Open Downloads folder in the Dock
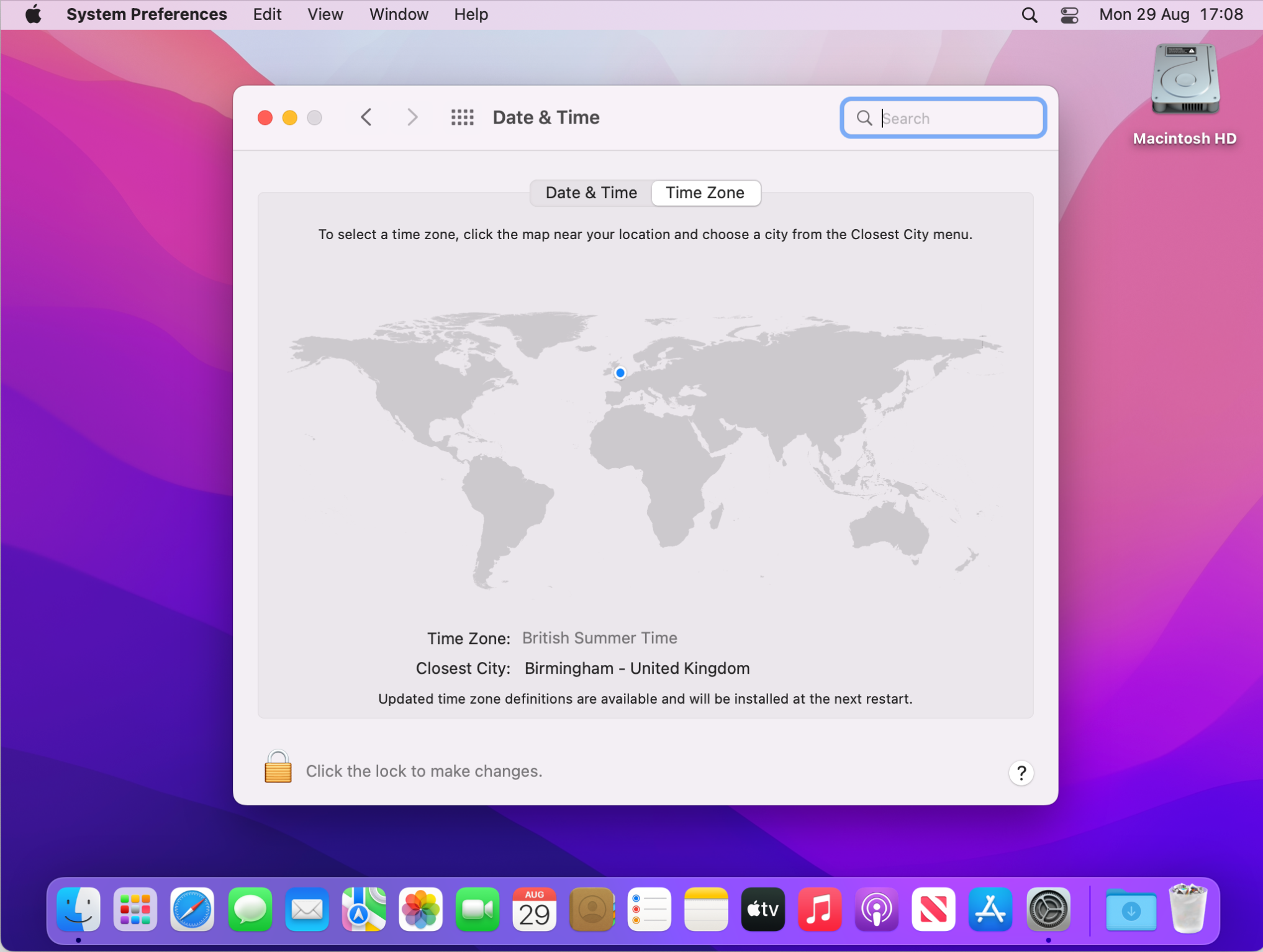Screen dimensions: 1263x952 click(1131, 909)
